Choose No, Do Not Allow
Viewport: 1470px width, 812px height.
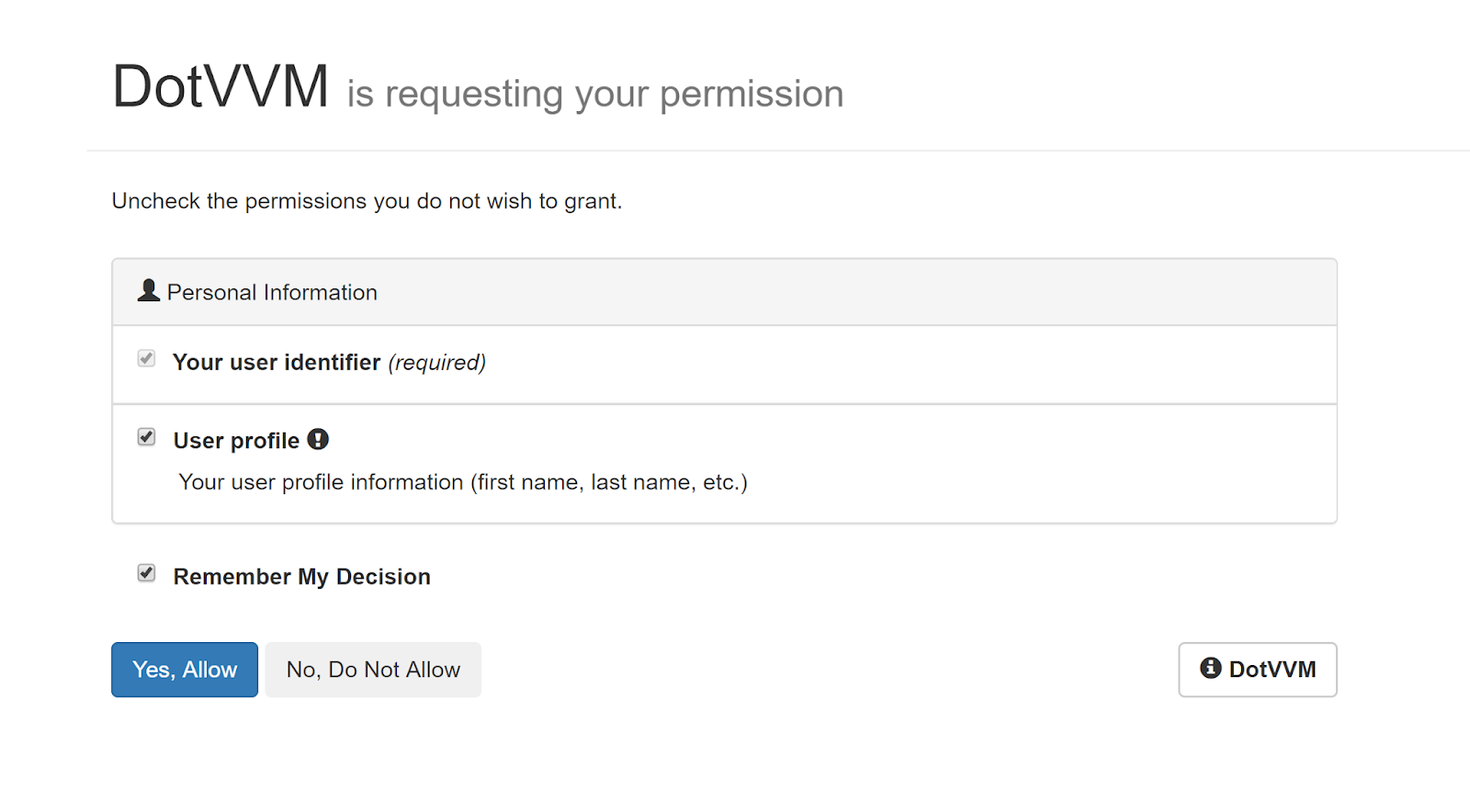click(373, 670)
